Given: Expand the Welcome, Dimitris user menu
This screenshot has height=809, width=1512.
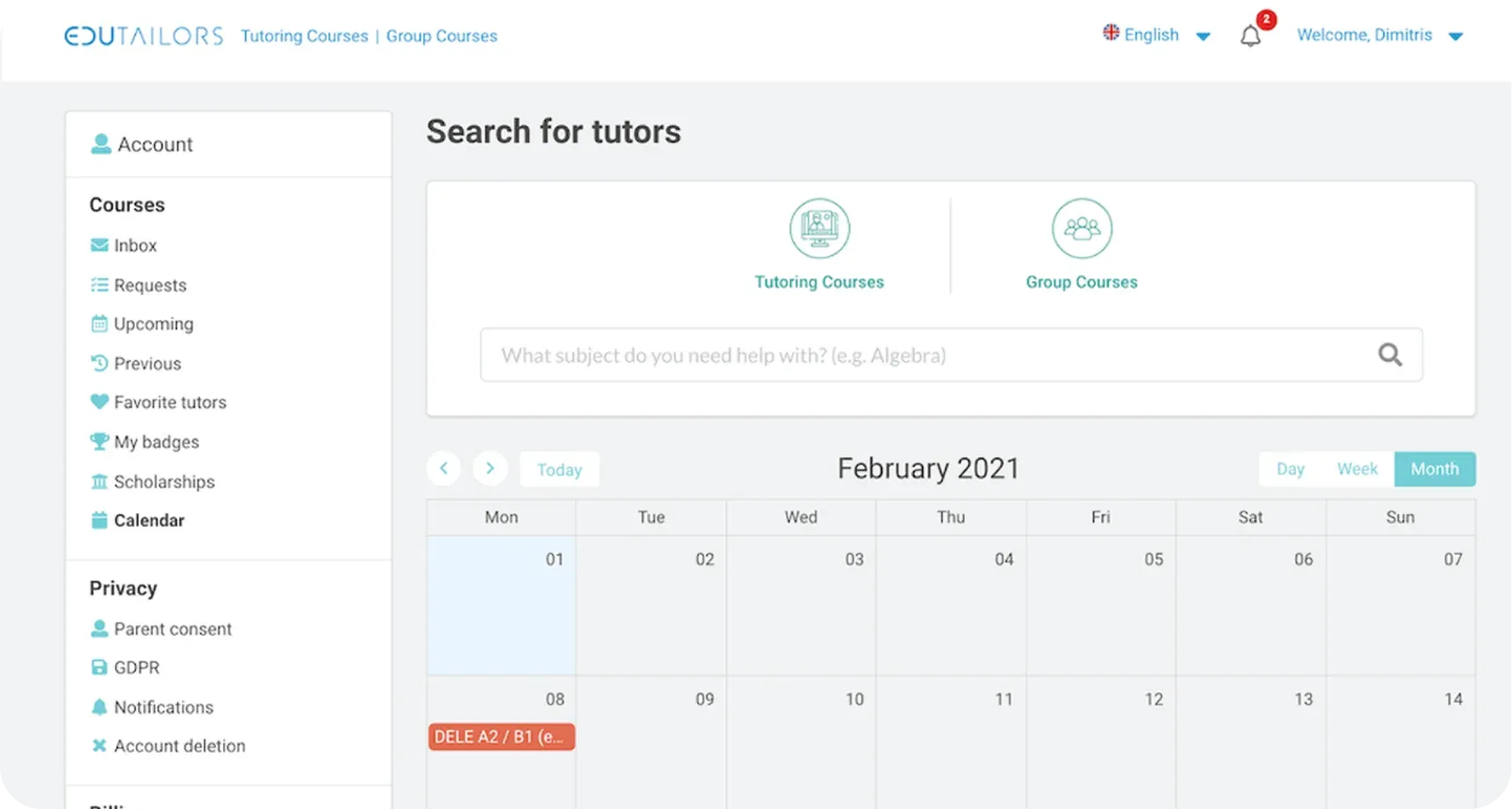Looking at the screenshot, I should pos(1379,35).
